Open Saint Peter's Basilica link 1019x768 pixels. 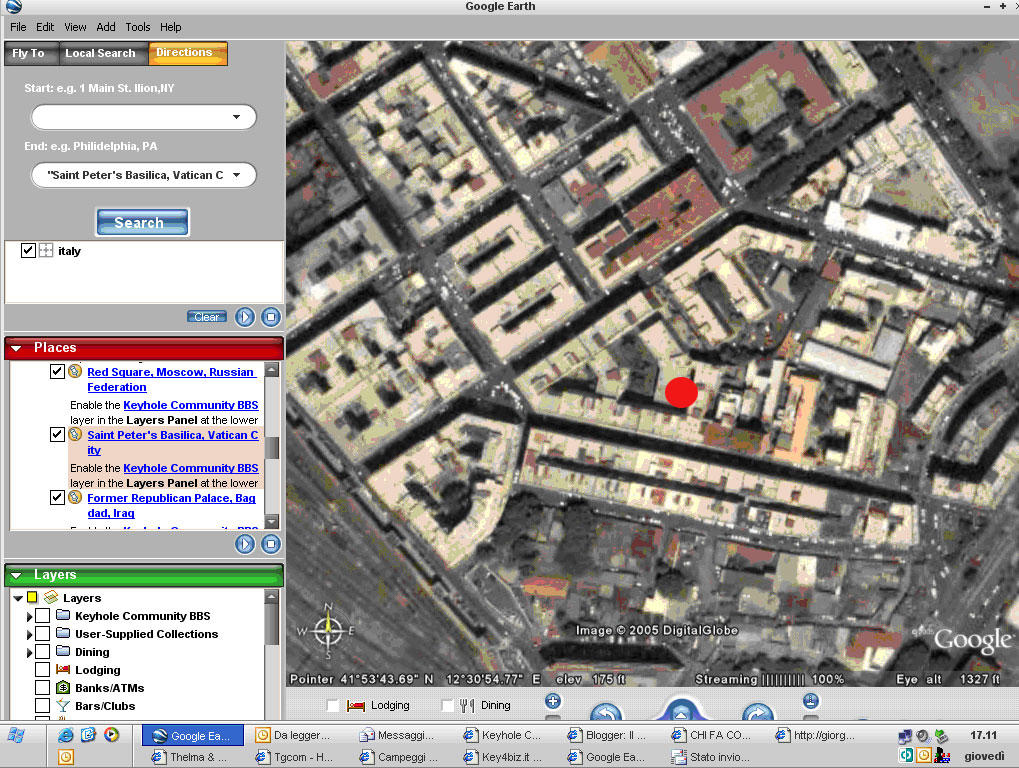173,442
